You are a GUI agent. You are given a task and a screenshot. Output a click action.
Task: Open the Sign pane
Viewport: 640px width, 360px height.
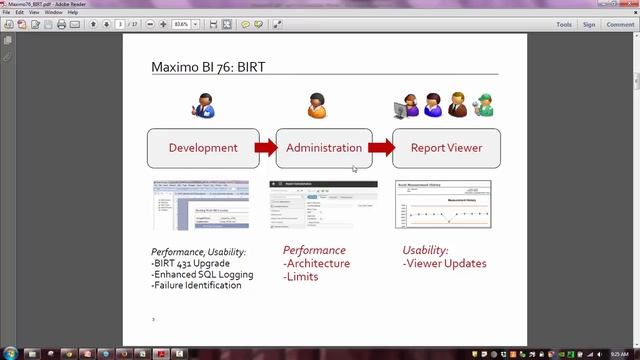tap(589, 24)
